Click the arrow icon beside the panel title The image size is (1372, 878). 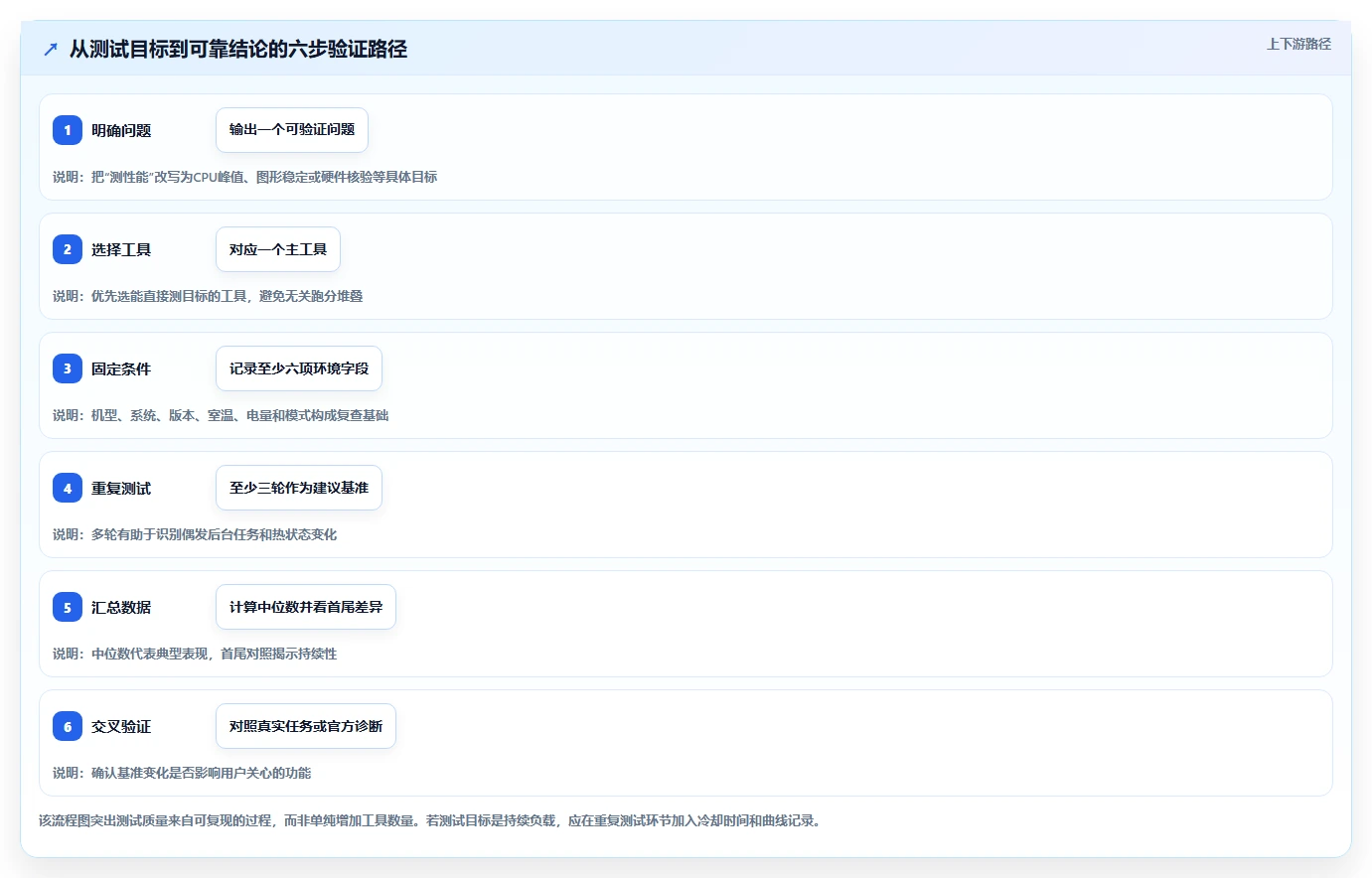(51, 49)
